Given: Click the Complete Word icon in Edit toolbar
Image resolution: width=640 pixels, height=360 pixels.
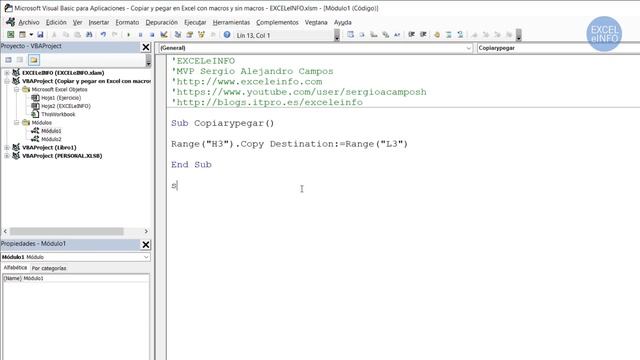Looking at the screenshot, I should point(397,35).
